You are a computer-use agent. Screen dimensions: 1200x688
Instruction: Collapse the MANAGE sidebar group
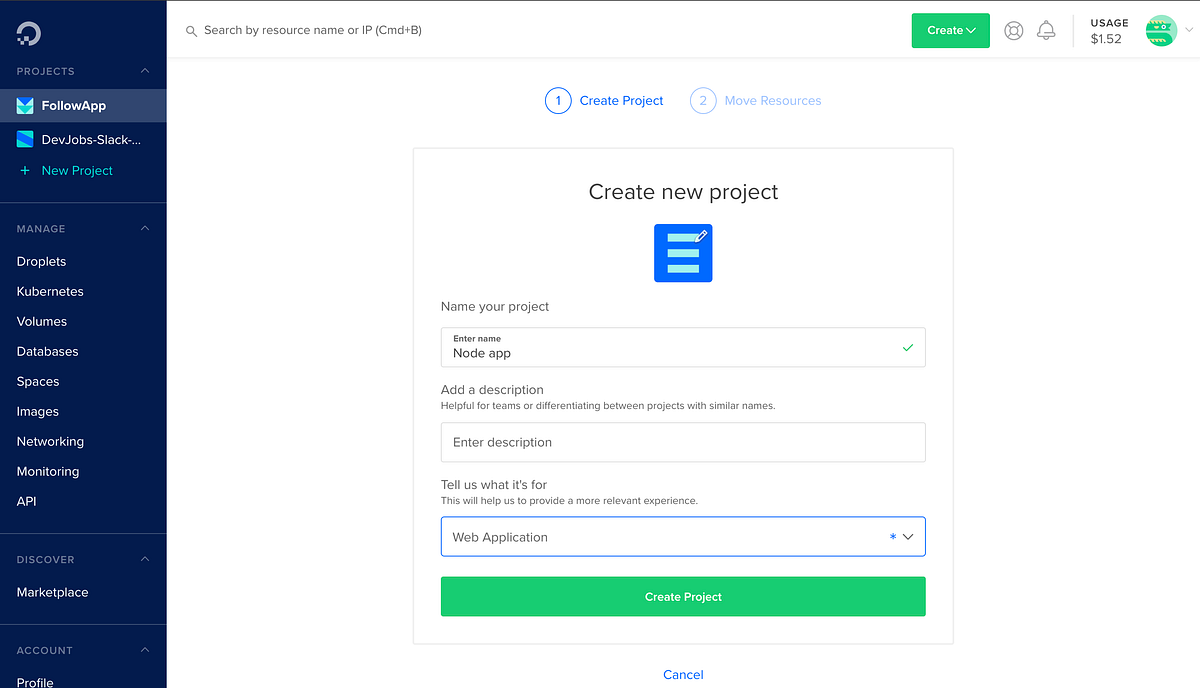(x=144, y=228)
